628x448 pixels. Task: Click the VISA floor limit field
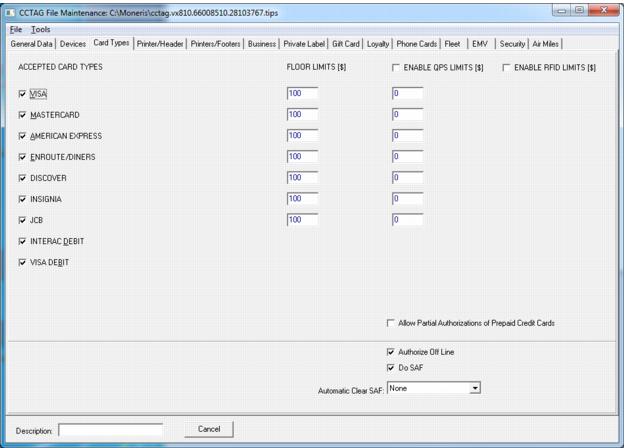[x=302, y=93]
